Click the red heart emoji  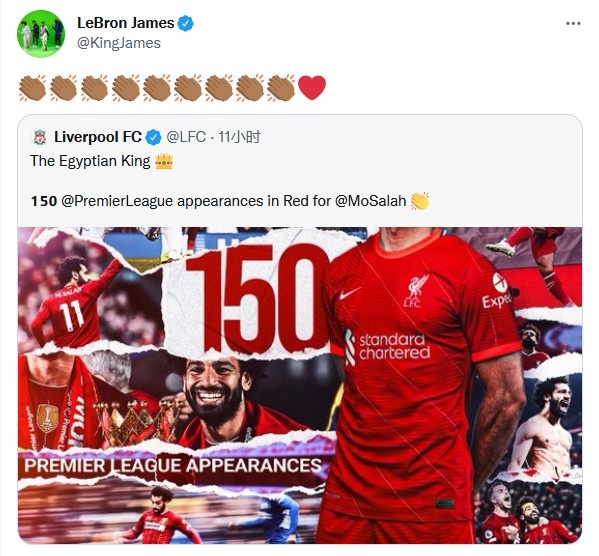point(312,88)
